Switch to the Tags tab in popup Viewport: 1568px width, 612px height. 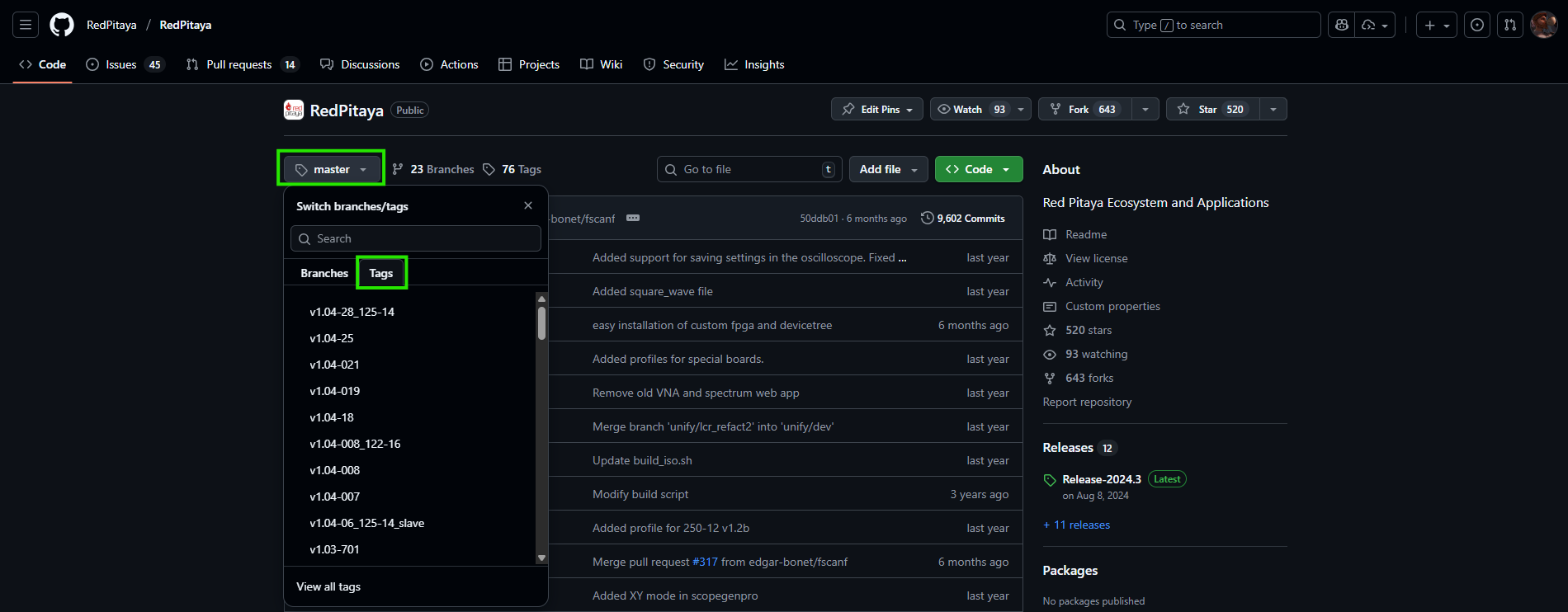tap(381, 273)
